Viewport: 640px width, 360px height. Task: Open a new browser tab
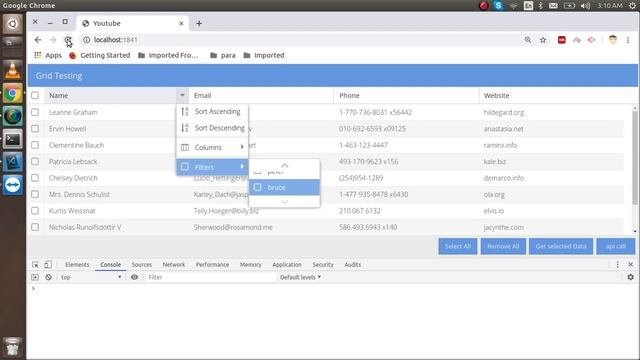pyautogui.click(x=199, y=23)
